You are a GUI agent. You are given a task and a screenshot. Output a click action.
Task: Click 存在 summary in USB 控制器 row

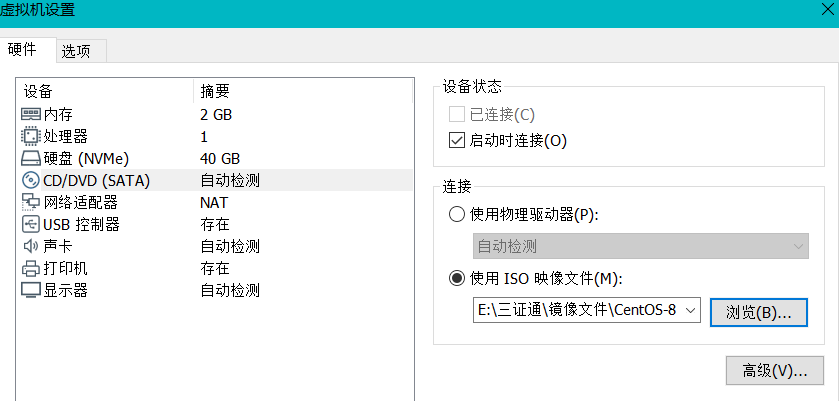click(215, 225)
